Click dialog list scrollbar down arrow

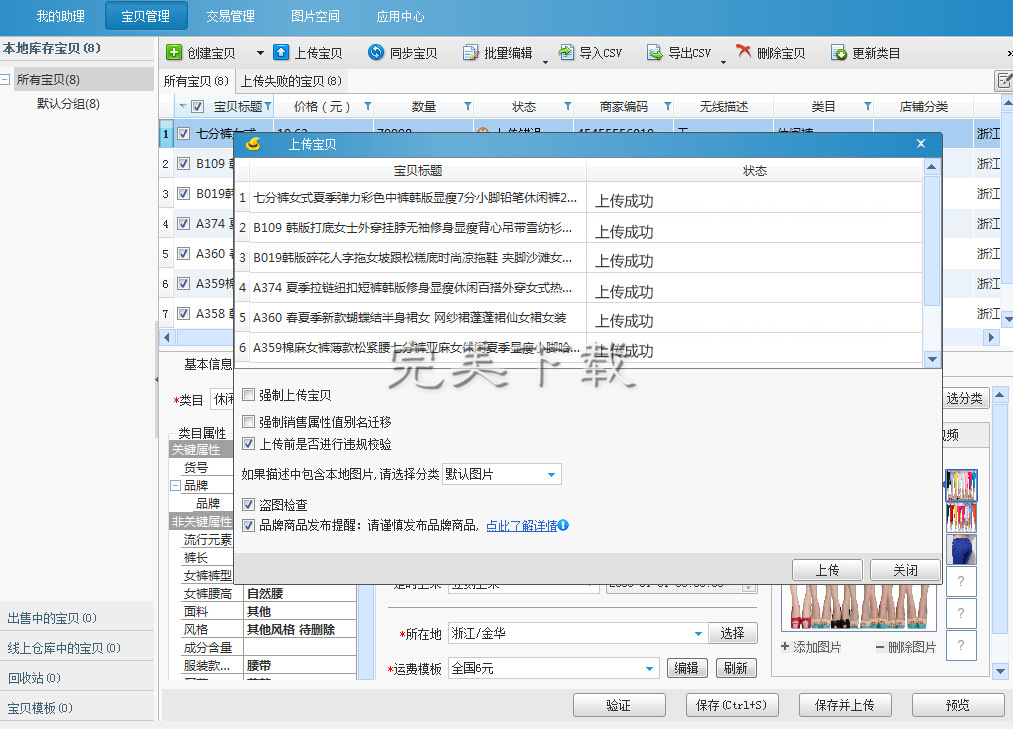click(932, 359)
